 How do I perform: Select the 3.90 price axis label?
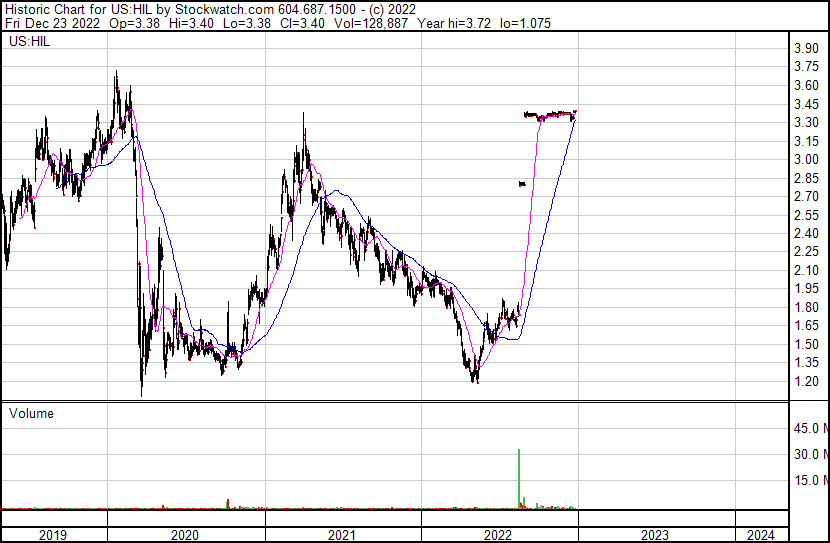click(x=806, y=49)
